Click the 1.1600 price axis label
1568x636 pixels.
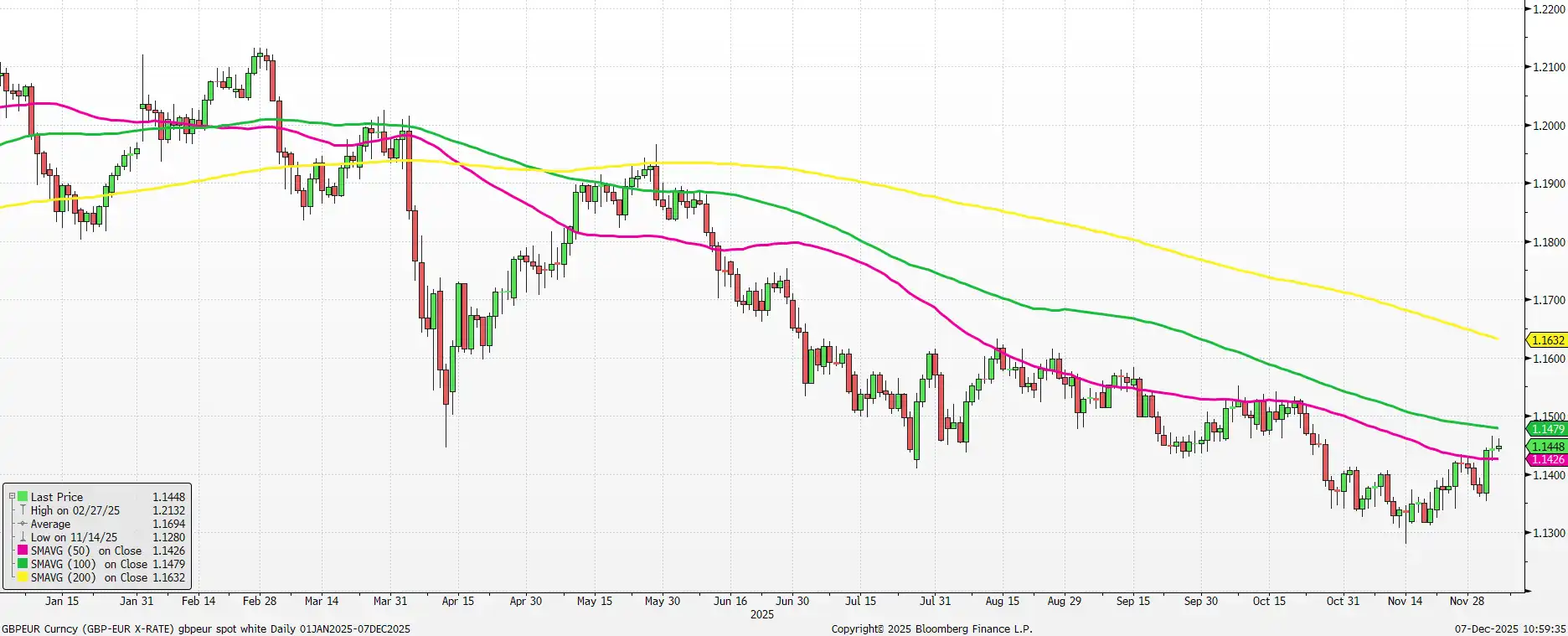1549,359
